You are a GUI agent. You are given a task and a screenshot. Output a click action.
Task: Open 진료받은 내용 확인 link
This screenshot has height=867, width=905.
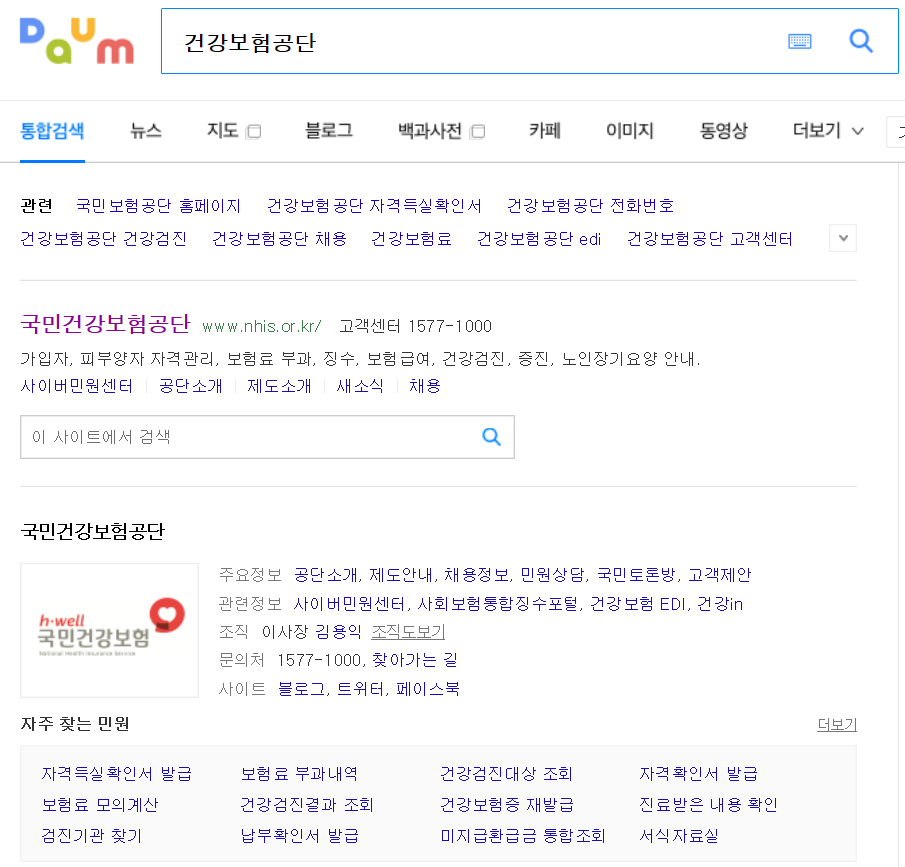(x=708, y=805)
